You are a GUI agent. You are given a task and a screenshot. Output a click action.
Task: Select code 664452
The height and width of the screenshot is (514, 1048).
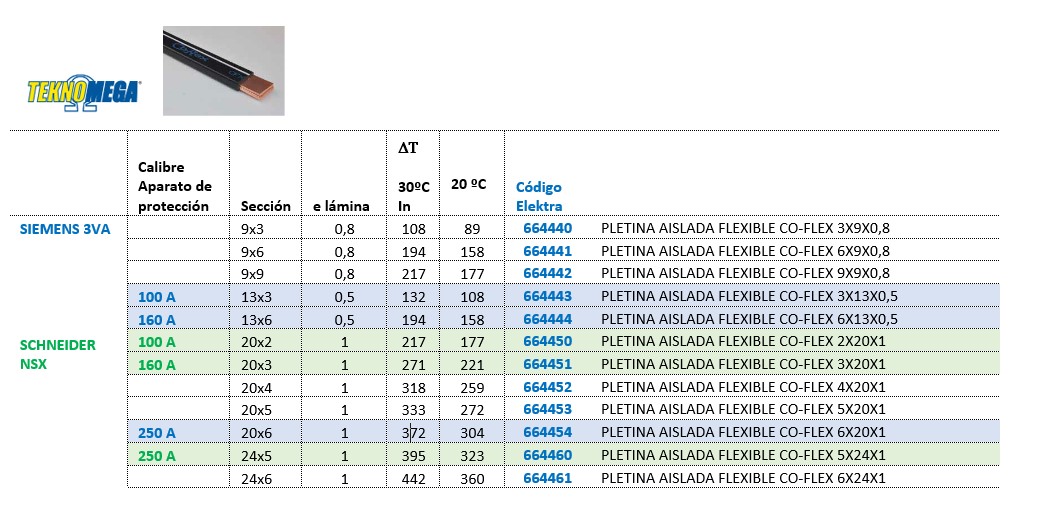click(548, 387)
